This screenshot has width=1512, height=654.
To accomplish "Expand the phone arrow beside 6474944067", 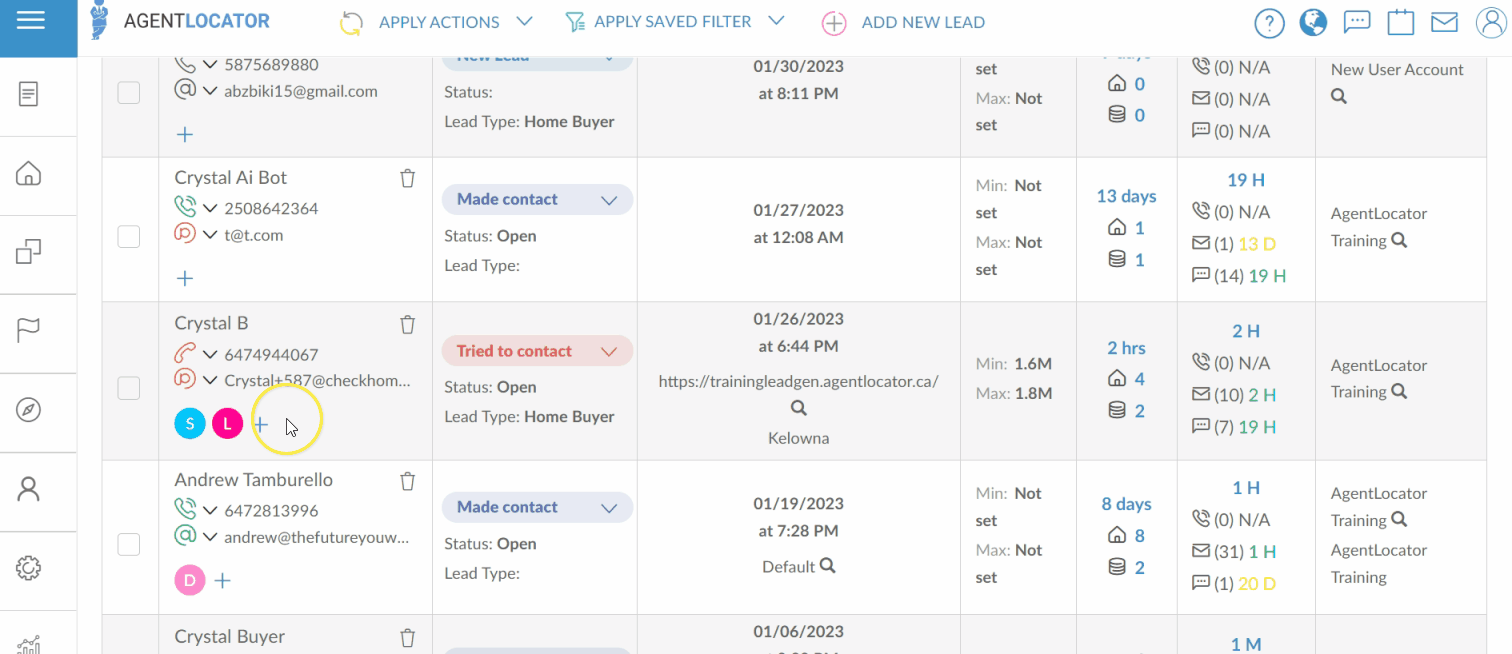I will tap(210, 354).
